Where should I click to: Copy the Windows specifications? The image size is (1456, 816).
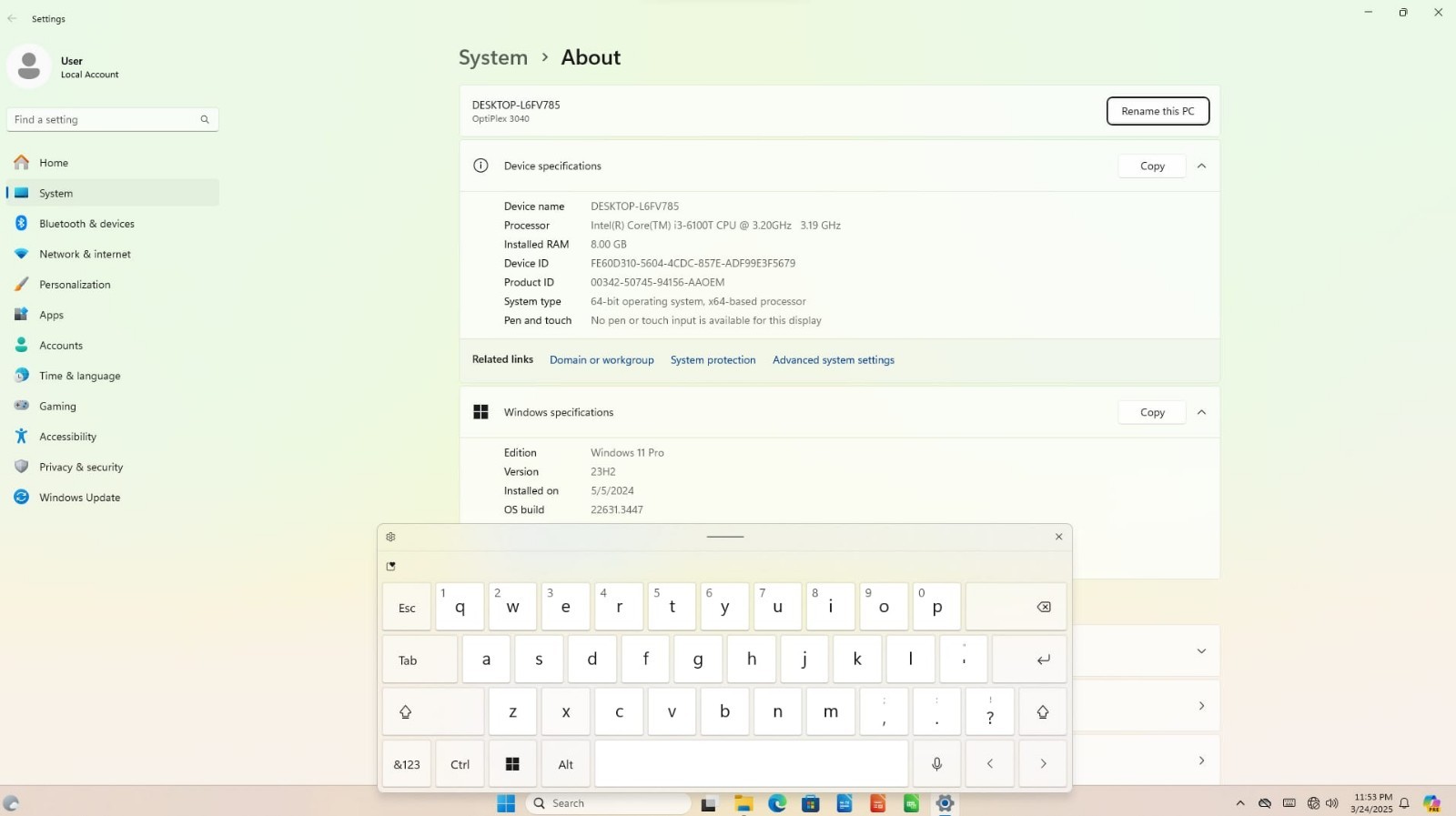click(x=1152, y=412)
